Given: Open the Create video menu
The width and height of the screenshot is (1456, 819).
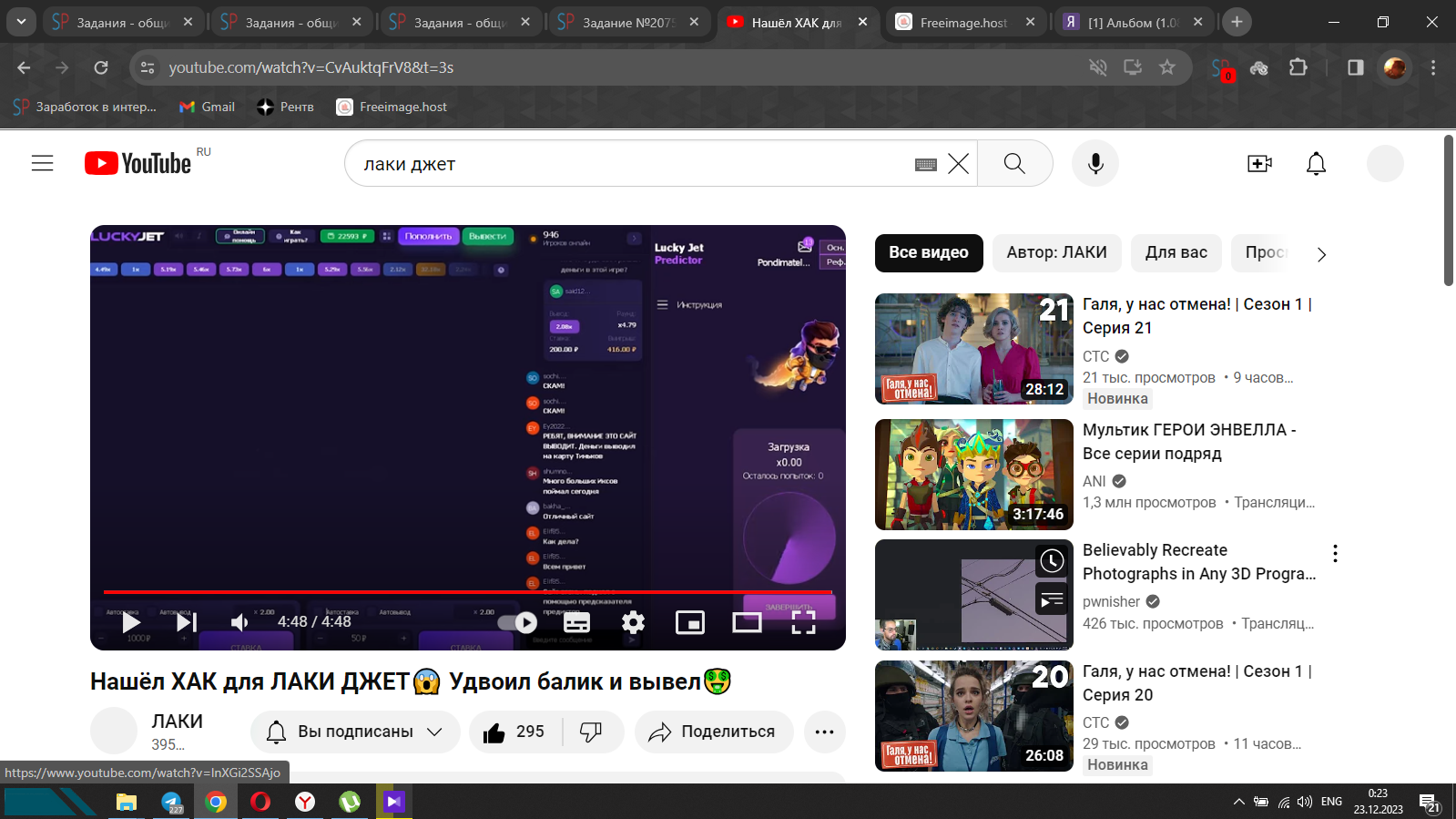Looking at the screenshot, I should pos(1259,163).
